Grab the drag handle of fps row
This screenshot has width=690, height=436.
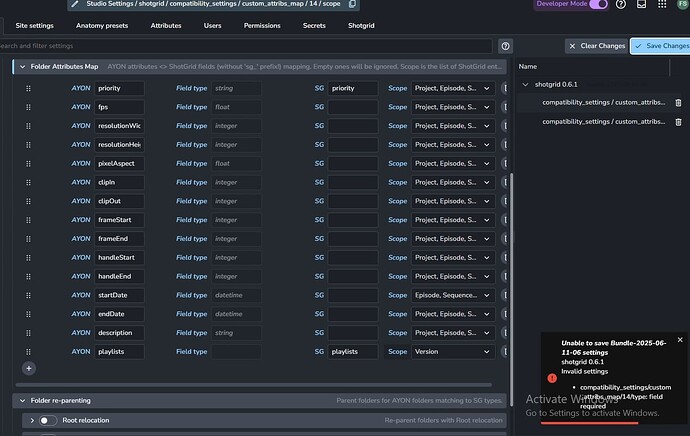coord(28,107)
